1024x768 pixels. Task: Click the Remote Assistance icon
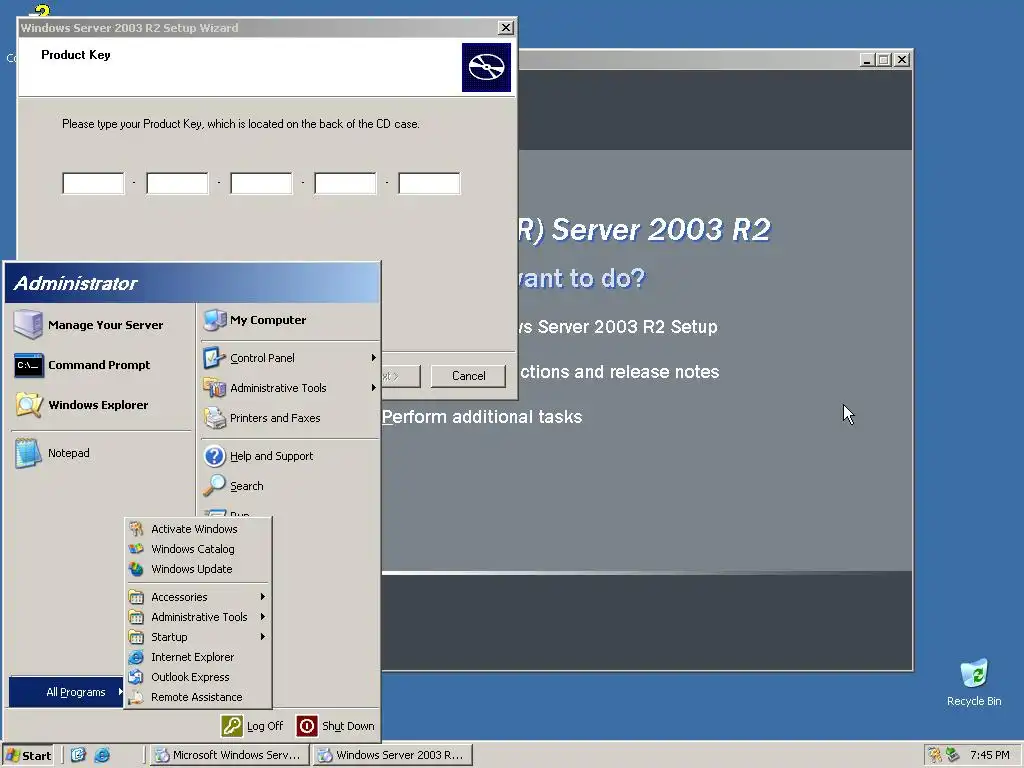pos(136,697)
